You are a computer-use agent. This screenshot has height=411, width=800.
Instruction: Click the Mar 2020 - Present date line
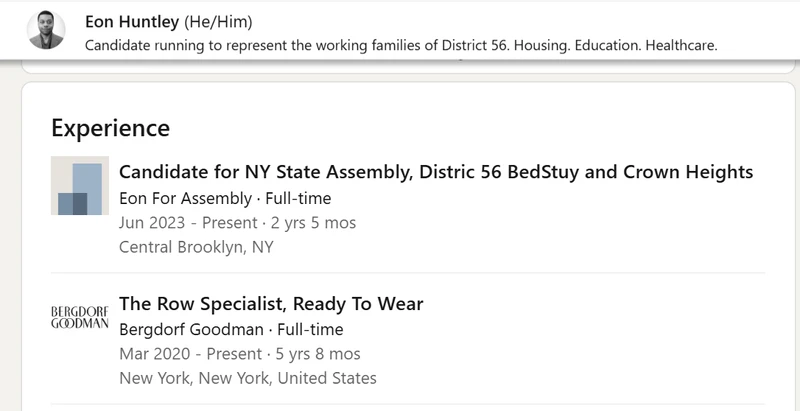189,353
